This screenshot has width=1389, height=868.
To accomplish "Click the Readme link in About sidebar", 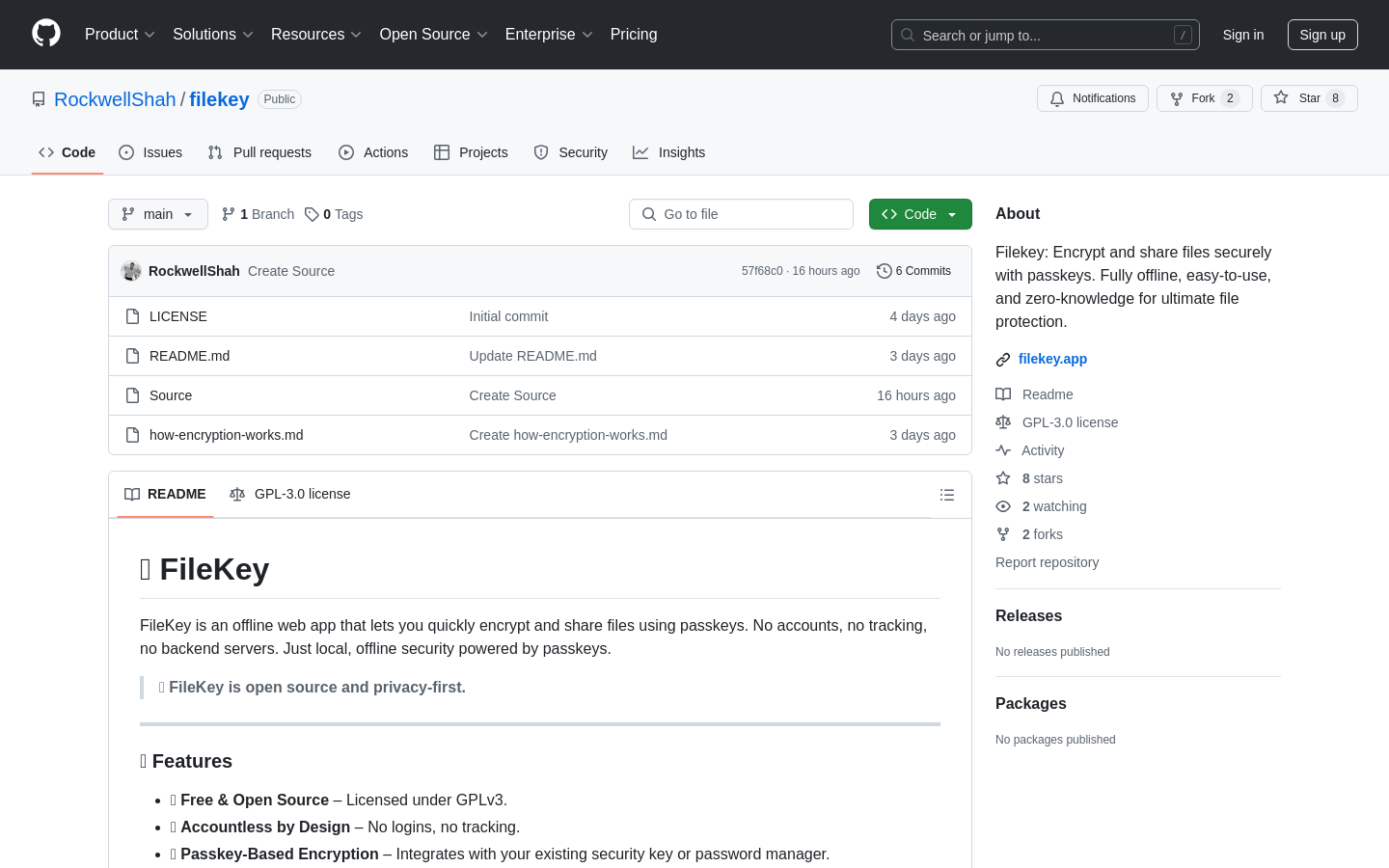I will click(x=1048, y=394).
